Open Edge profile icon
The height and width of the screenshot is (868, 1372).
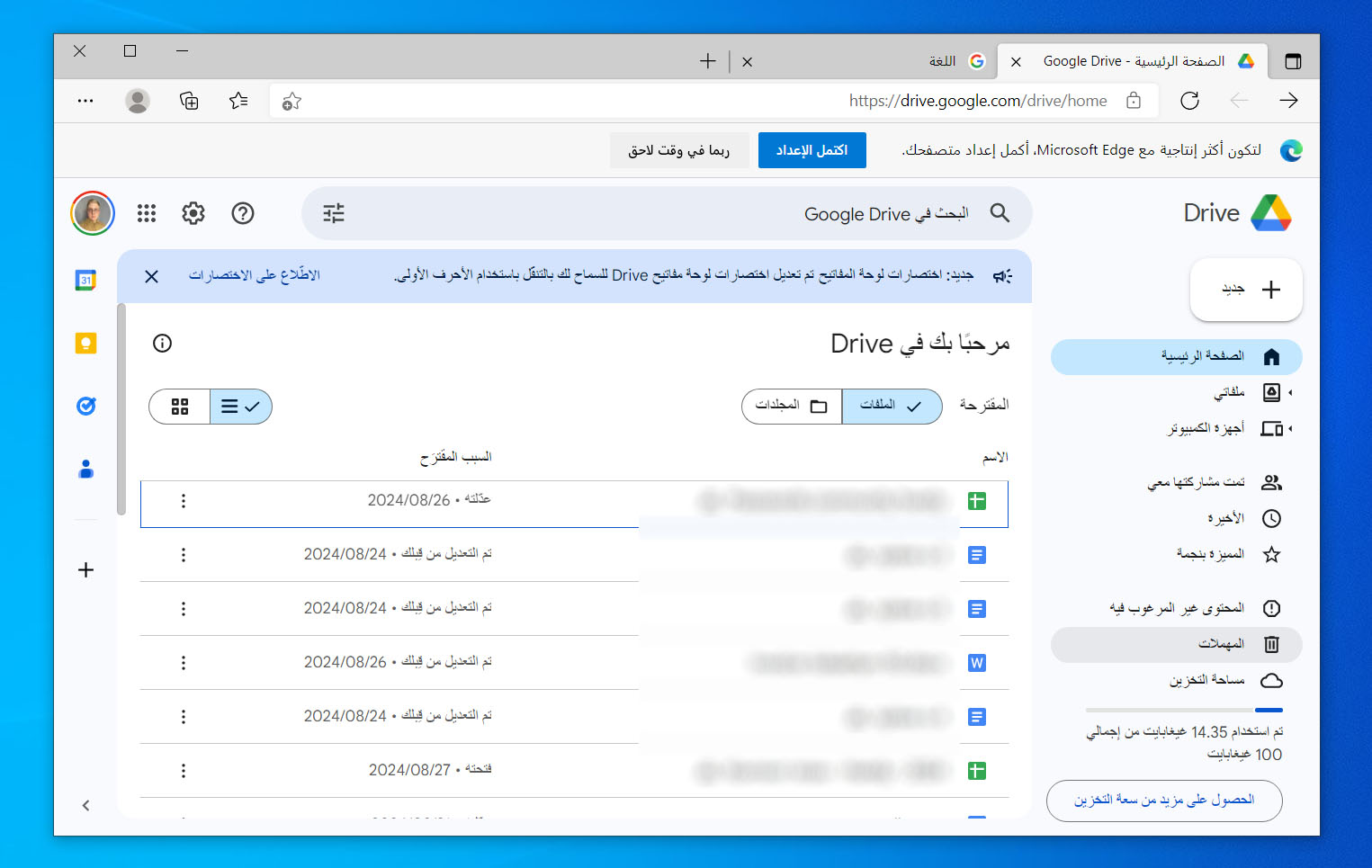tap(138, 101)
